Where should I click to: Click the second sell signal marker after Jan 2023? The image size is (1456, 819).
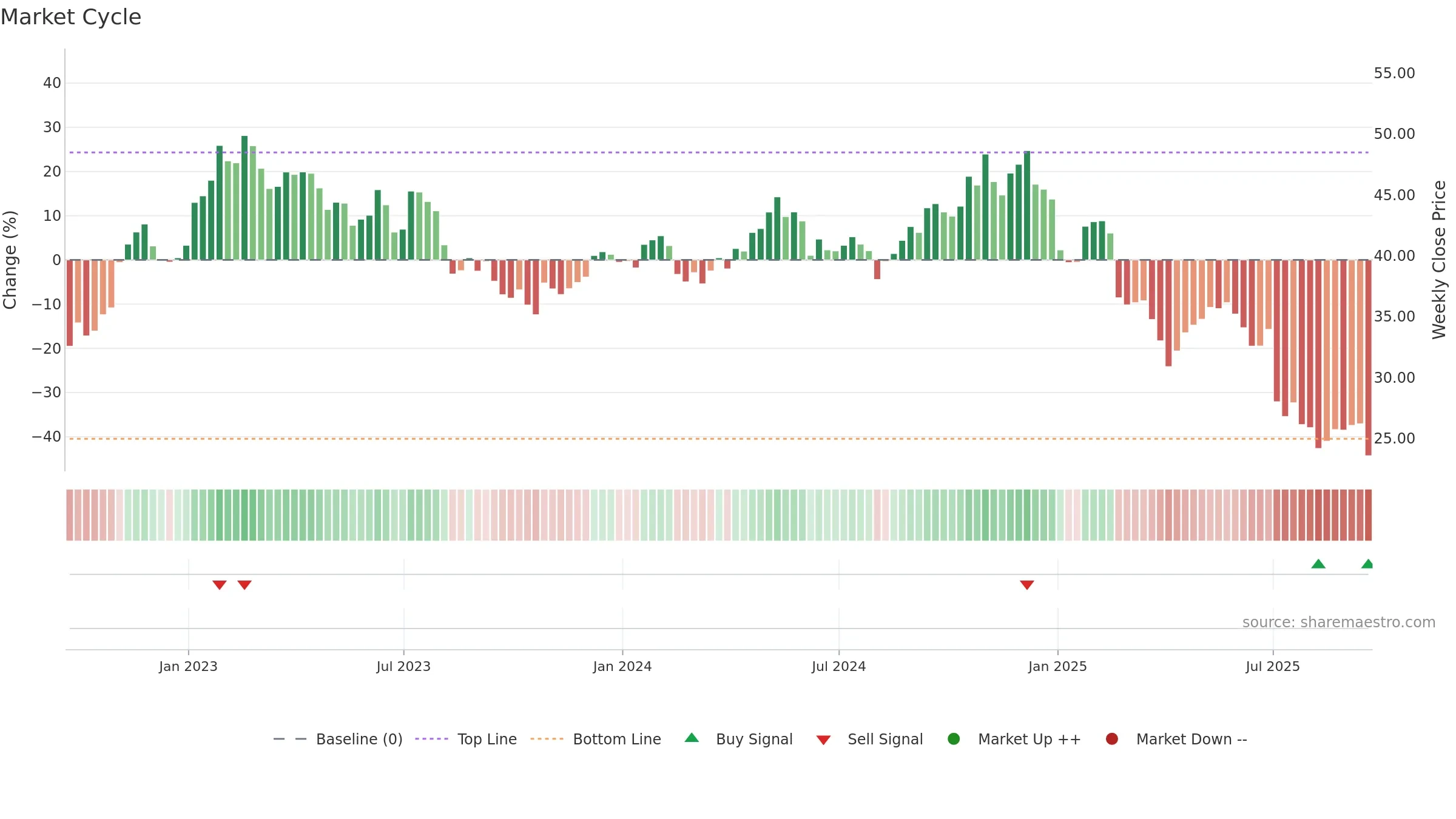[244, 585]
